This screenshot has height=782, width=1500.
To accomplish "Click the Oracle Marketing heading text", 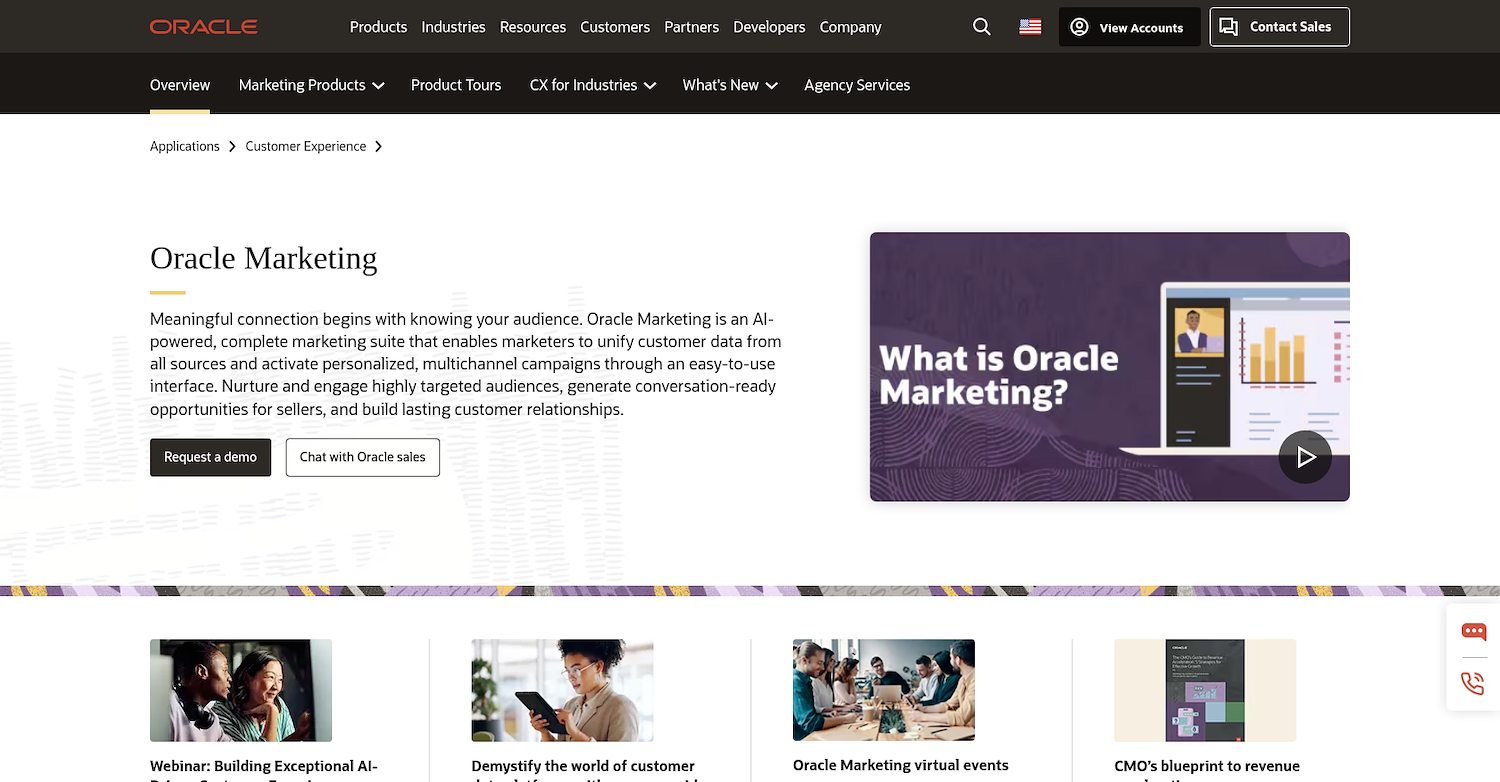I will click(264, 258).
